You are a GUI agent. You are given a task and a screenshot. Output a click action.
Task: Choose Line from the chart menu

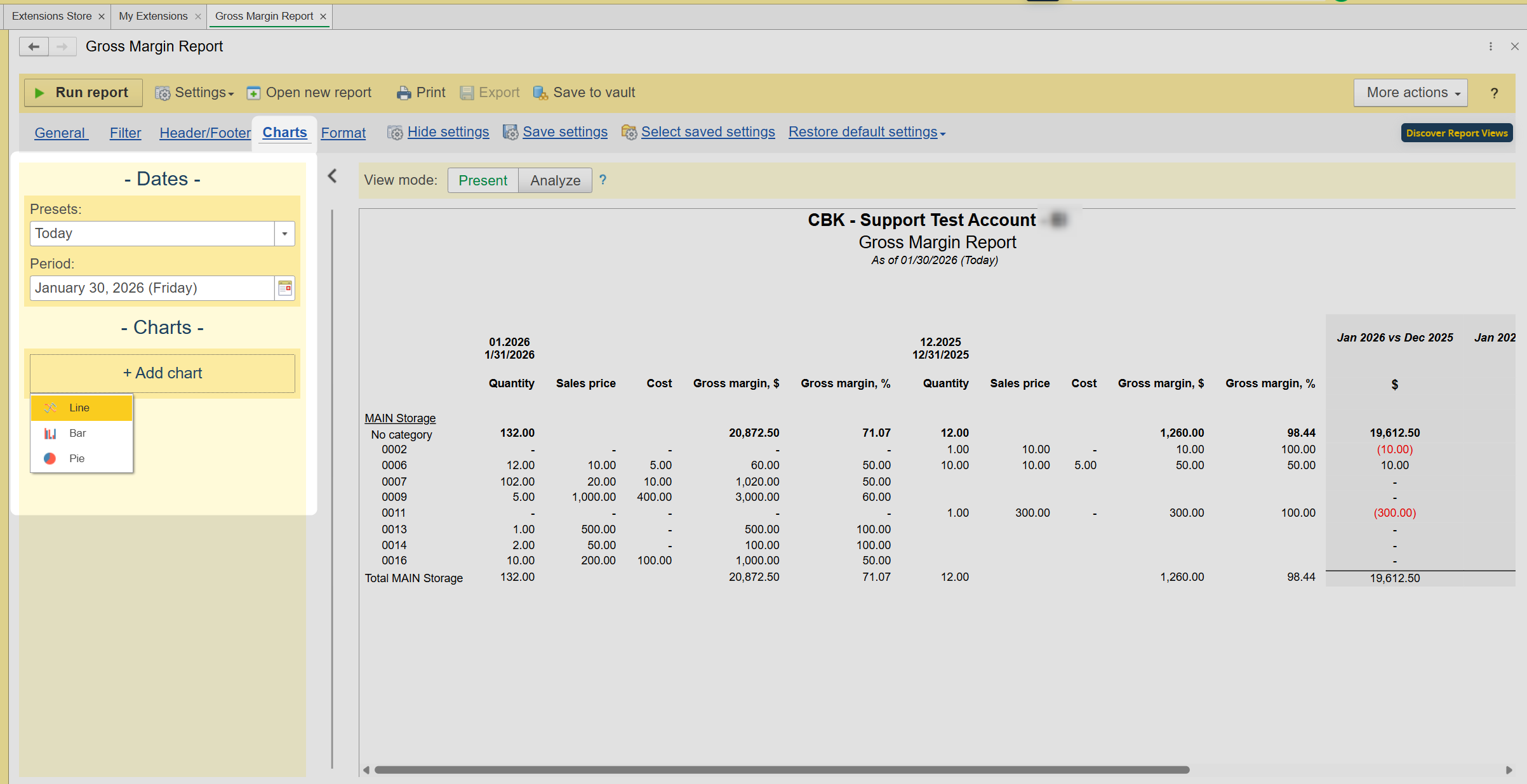[x=79, y=408]
